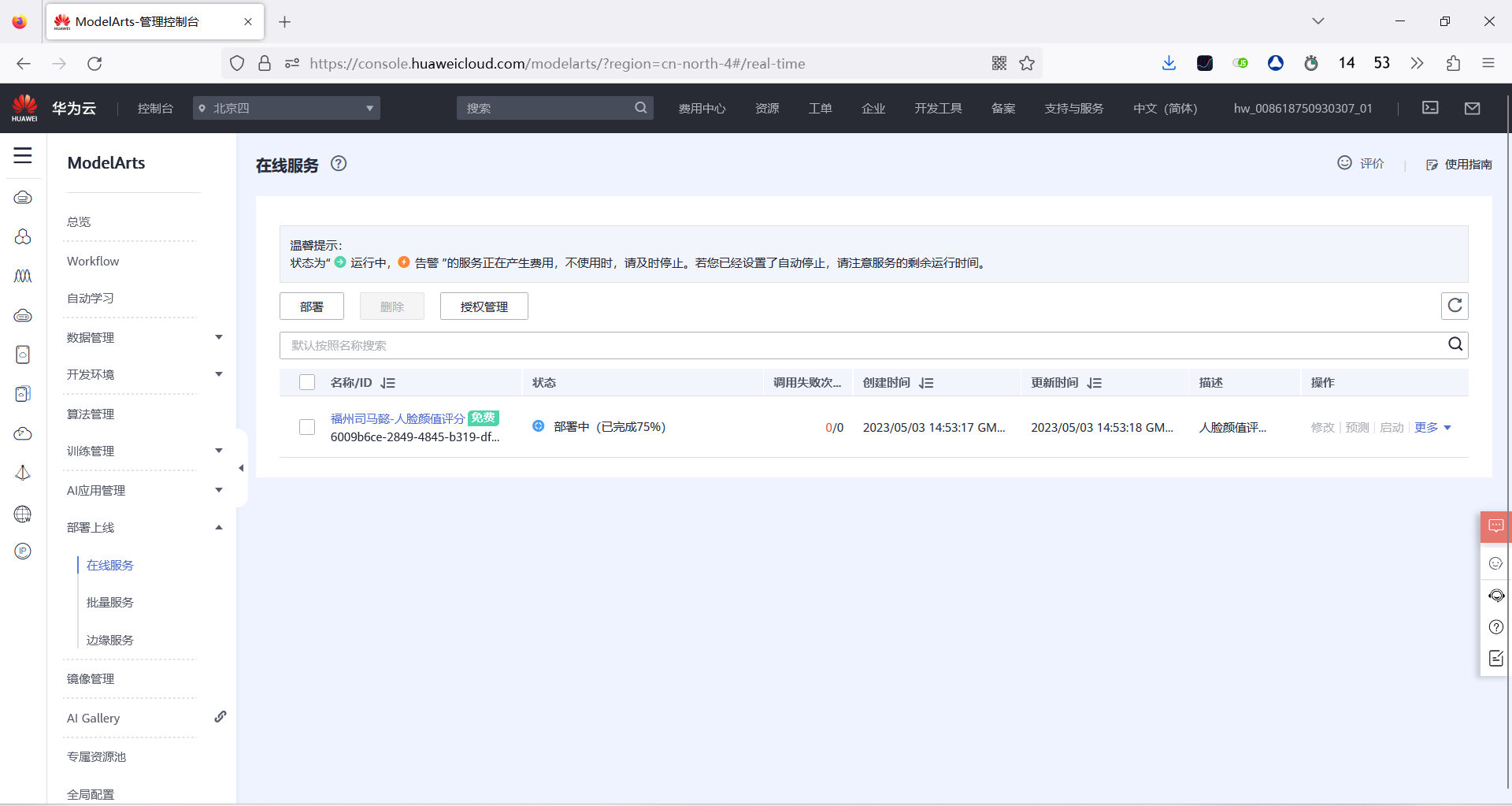Click the smiley satisfaction widget icon
Image resolution: width=1512 pixels, height=806 pixels.
(1496, 563)
